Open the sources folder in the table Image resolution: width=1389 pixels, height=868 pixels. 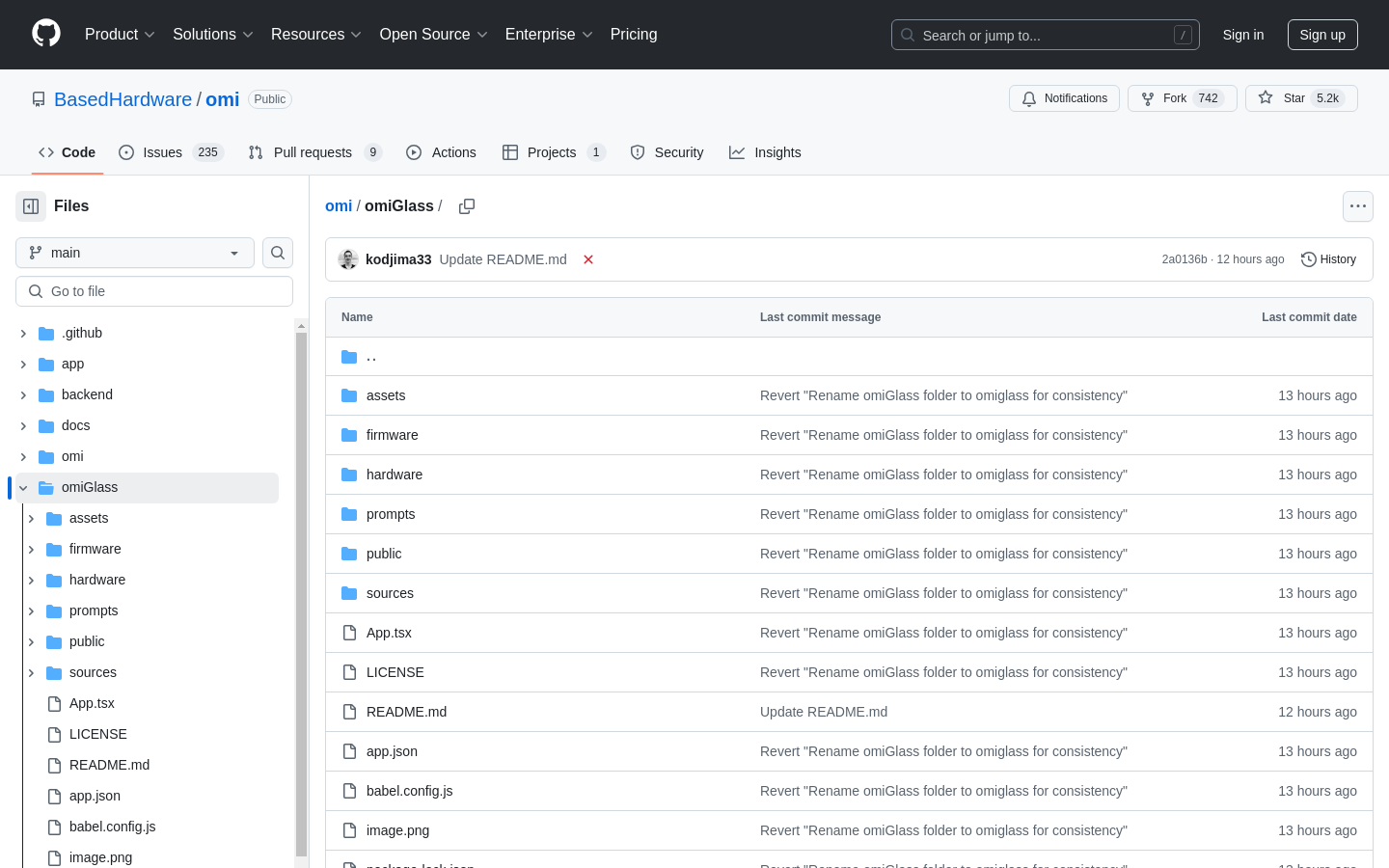pyautogui.click(x=390, y=593)
